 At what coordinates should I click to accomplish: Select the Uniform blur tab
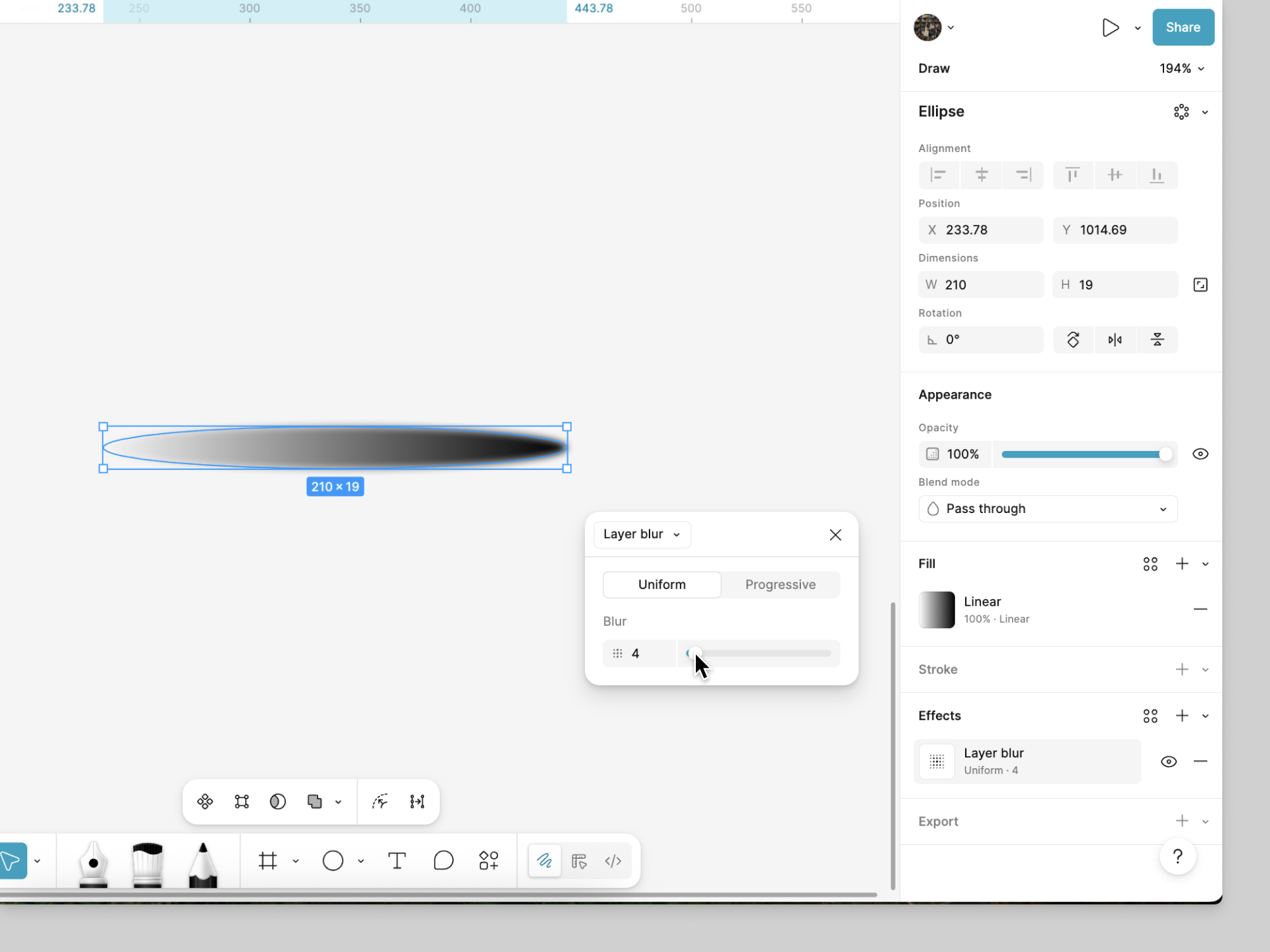point(661,584)
